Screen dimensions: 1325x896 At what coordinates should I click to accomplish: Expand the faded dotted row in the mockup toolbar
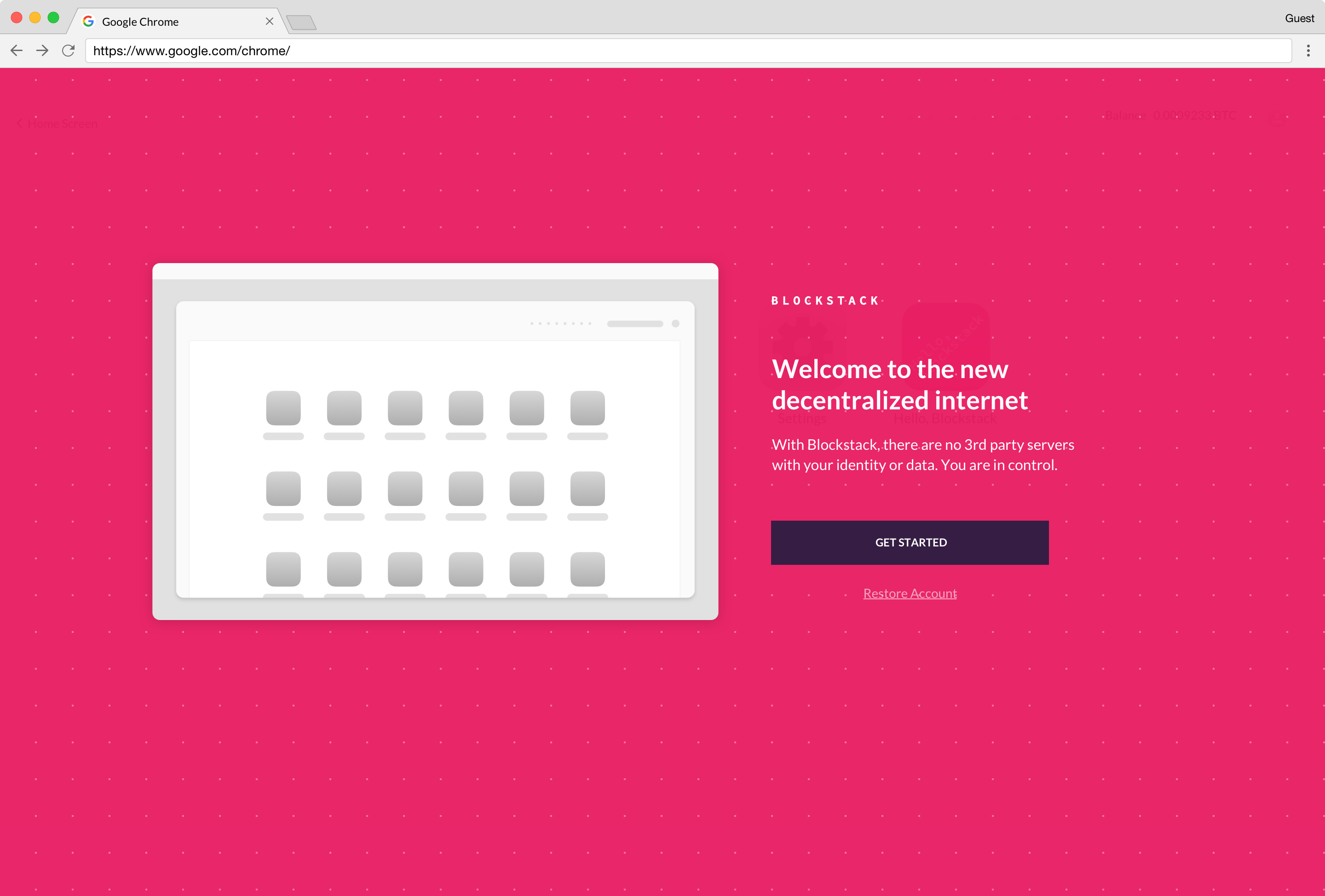[560, 323]
